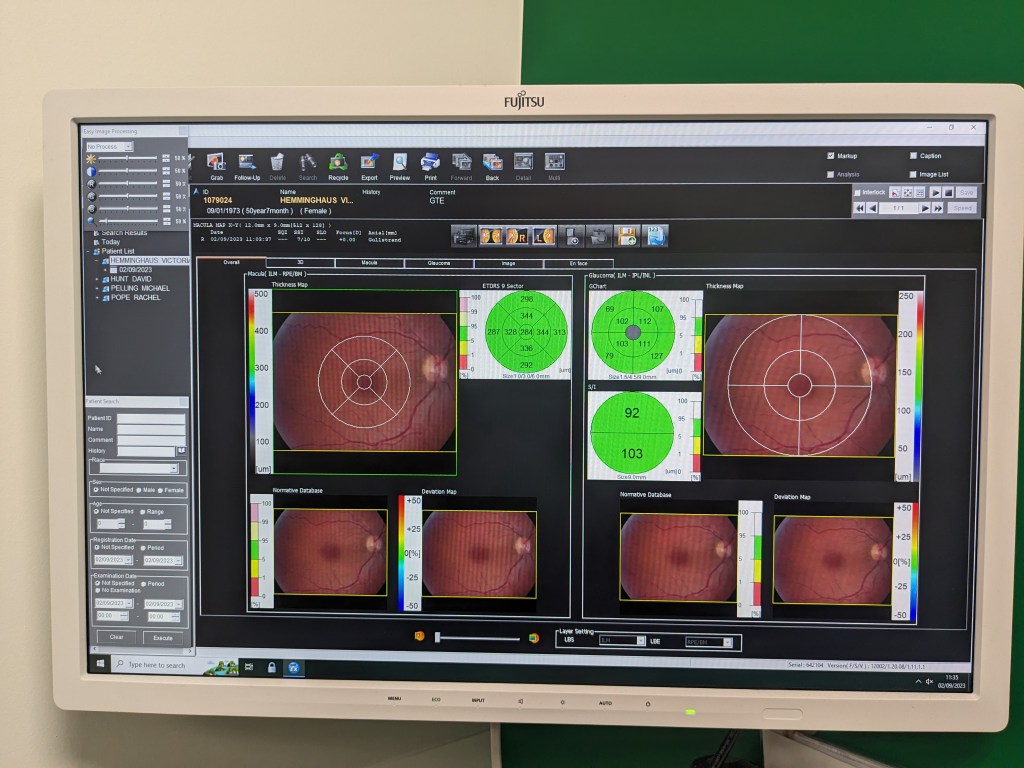
Task: Collapse the HEMMINGHAUS VICTORIA tree node
Action: (98, 260)
